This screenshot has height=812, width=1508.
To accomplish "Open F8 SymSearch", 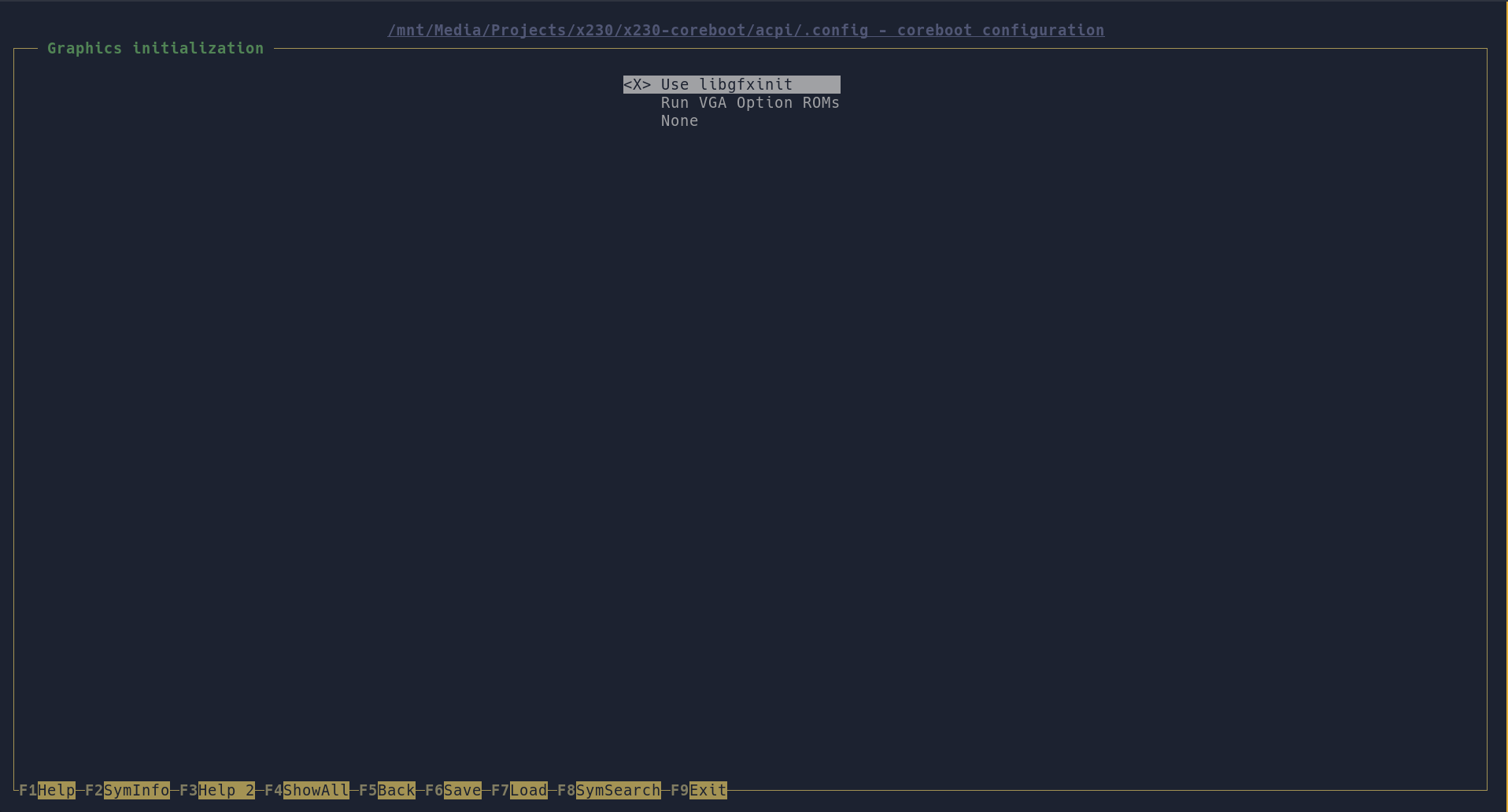I will pos(609,790).
